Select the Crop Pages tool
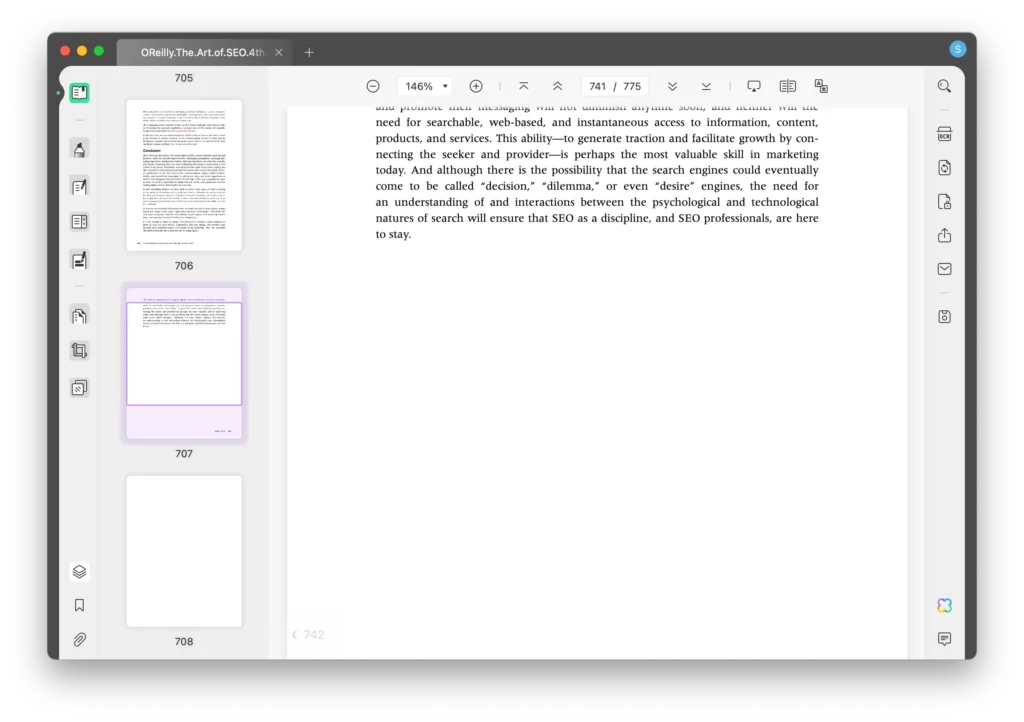Screen dimensions: 1024x722 (x=79, y=351)
